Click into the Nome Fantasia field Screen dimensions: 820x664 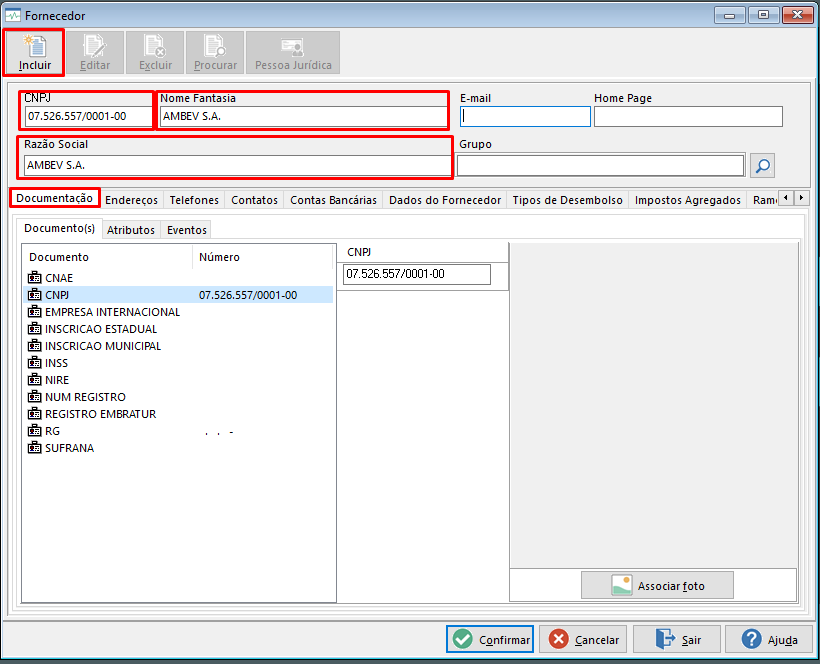tap(303, 116)
